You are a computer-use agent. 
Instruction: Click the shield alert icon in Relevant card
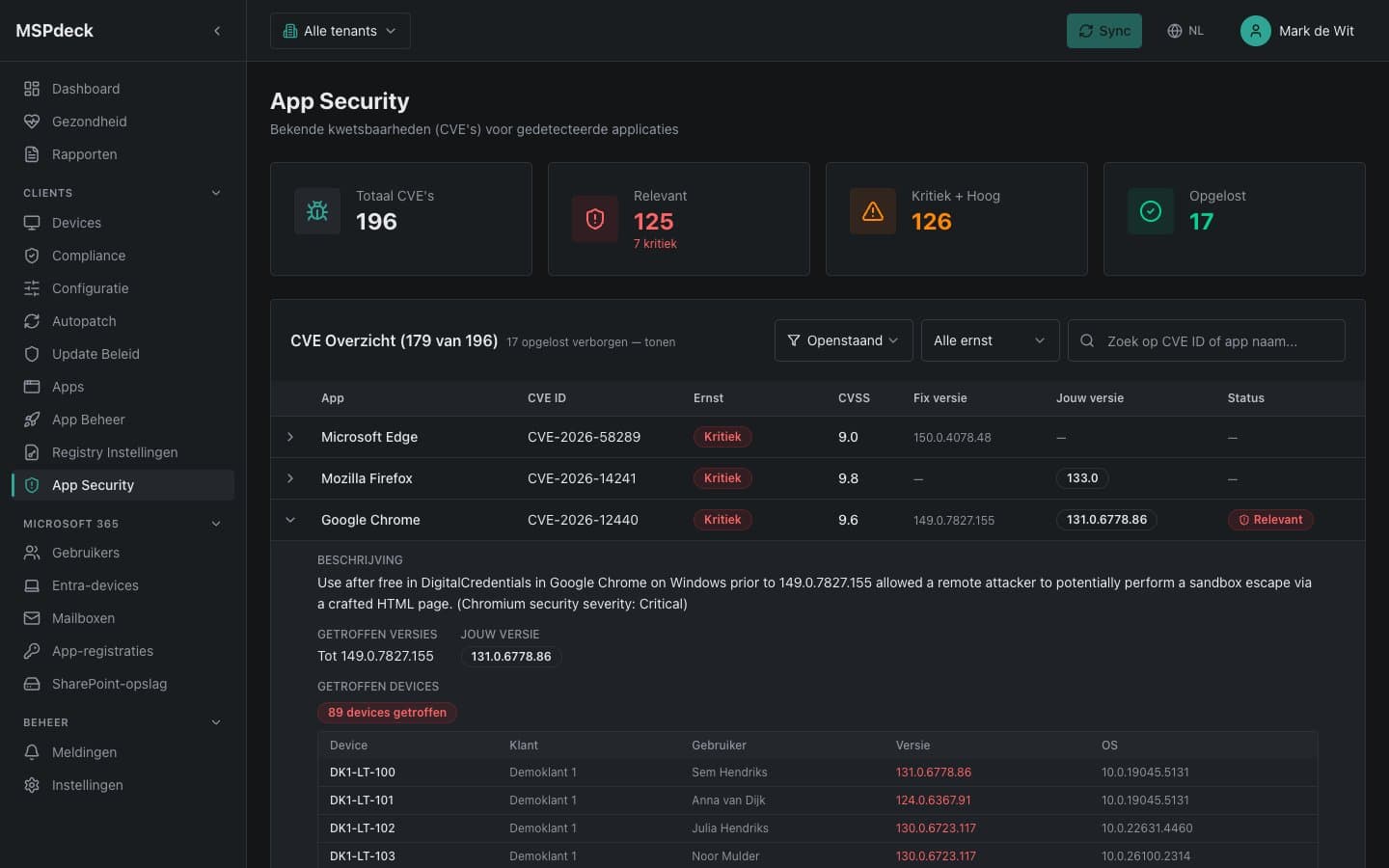tap(595, 219)
